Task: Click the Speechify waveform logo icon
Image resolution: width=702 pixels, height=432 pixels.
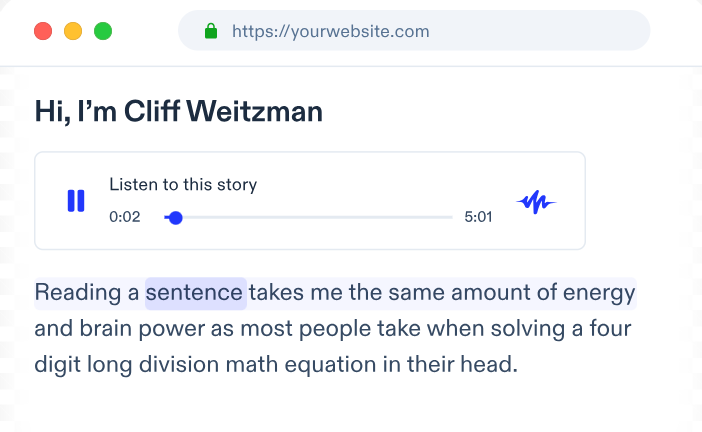Action: point(536,202)
